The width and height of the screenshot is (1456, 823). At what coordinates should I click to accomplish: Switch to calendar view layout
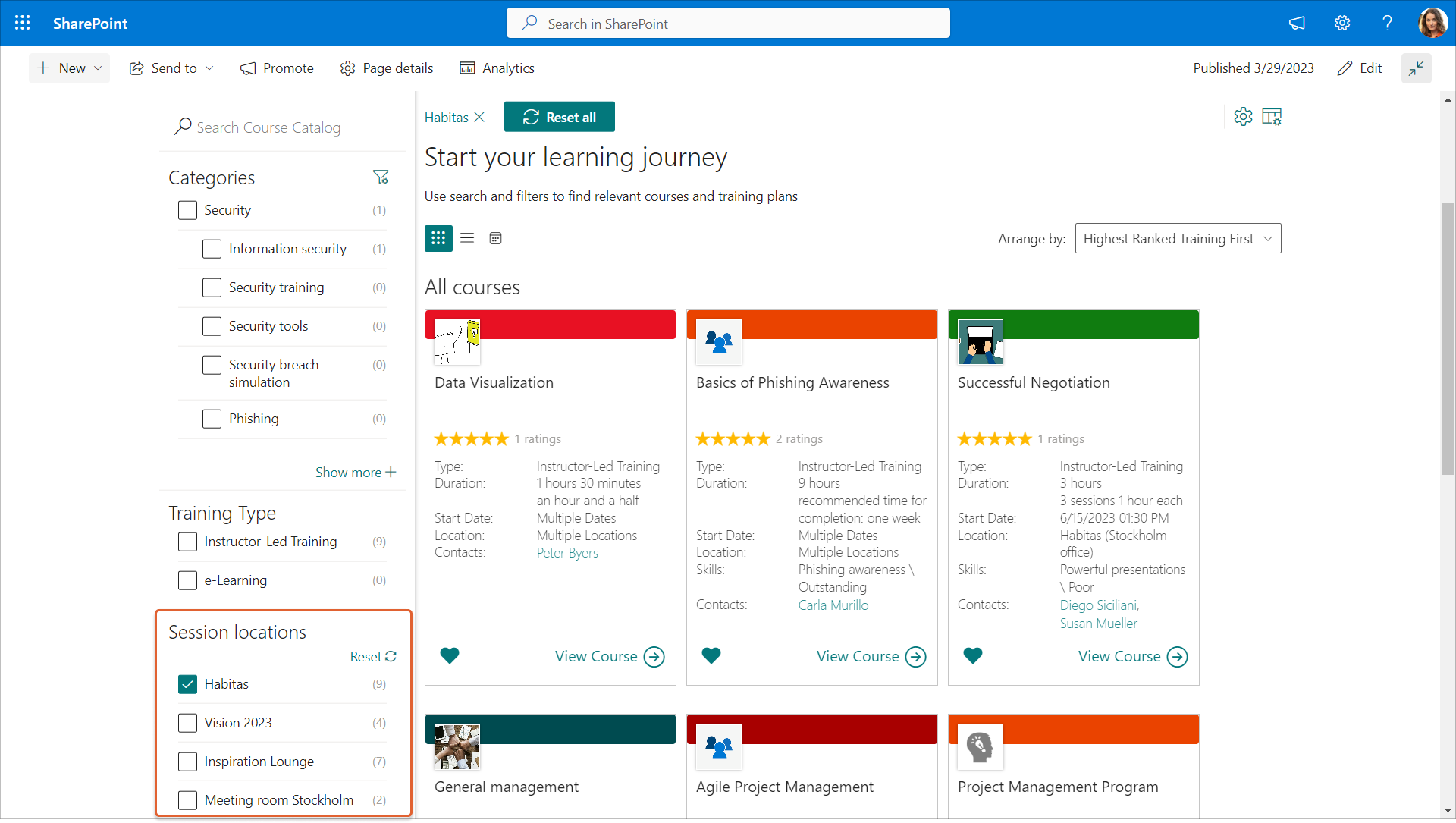tap(496, 238)
